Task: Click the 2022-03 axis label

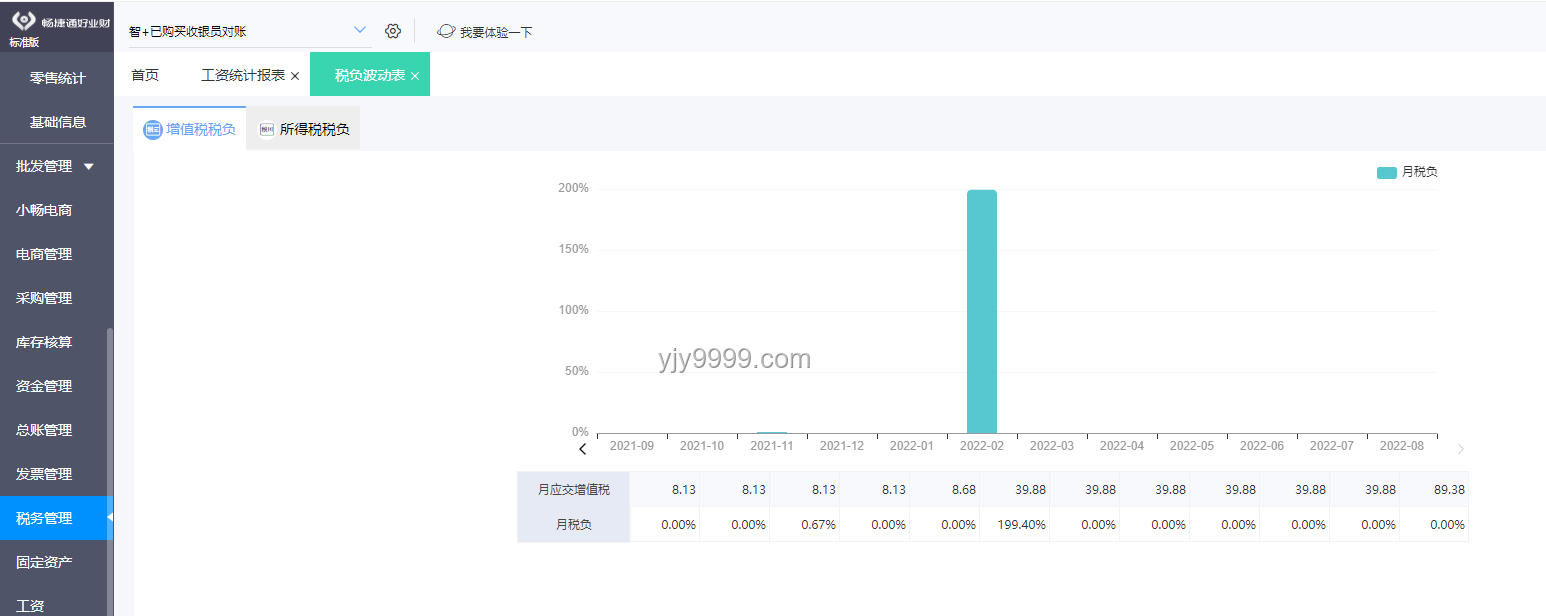Action: click(1052, 446)
